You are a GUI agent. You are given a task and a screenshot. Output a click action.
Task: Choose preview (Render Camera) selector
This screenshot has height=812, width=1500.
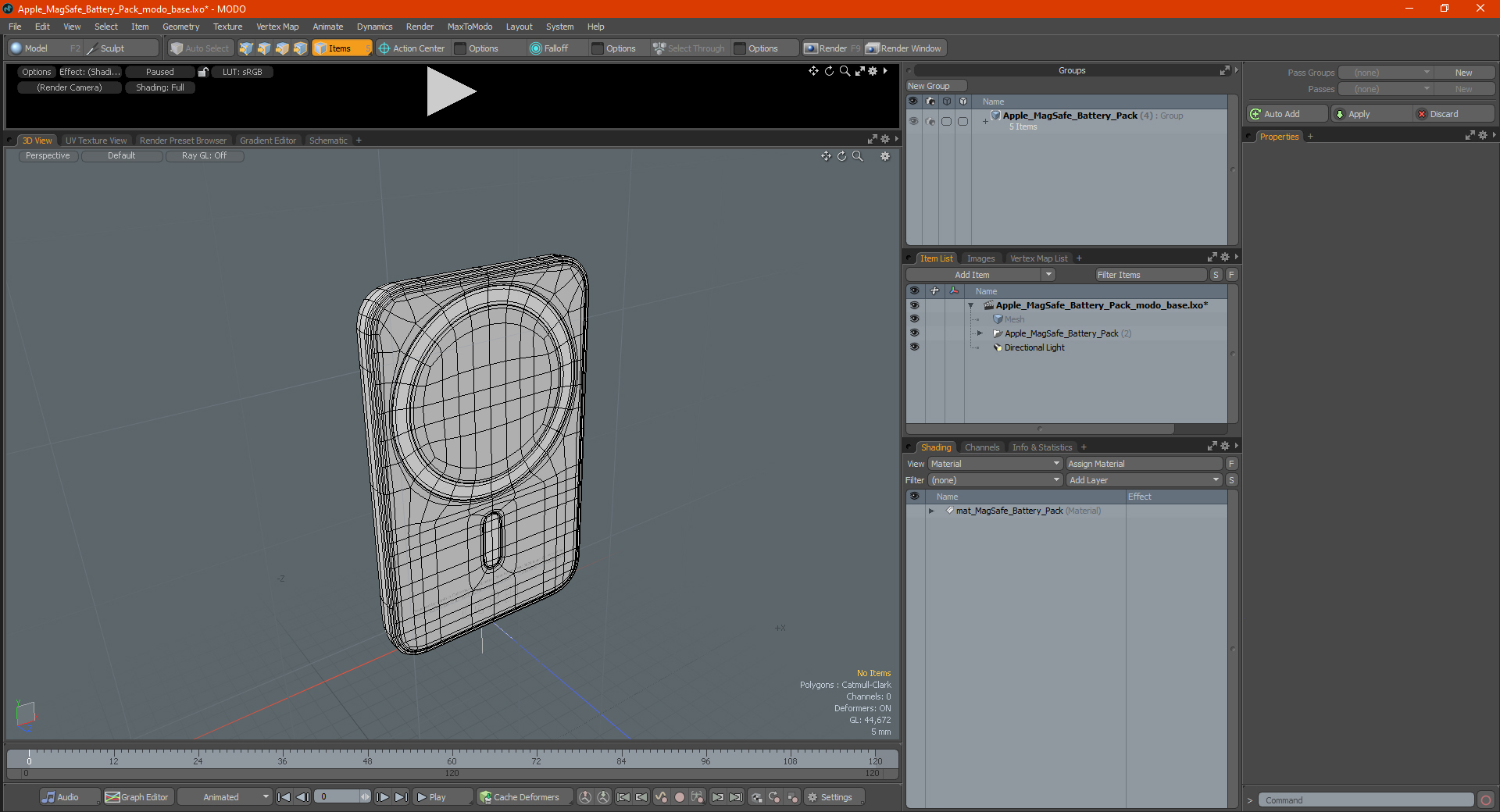coord(70,87)
